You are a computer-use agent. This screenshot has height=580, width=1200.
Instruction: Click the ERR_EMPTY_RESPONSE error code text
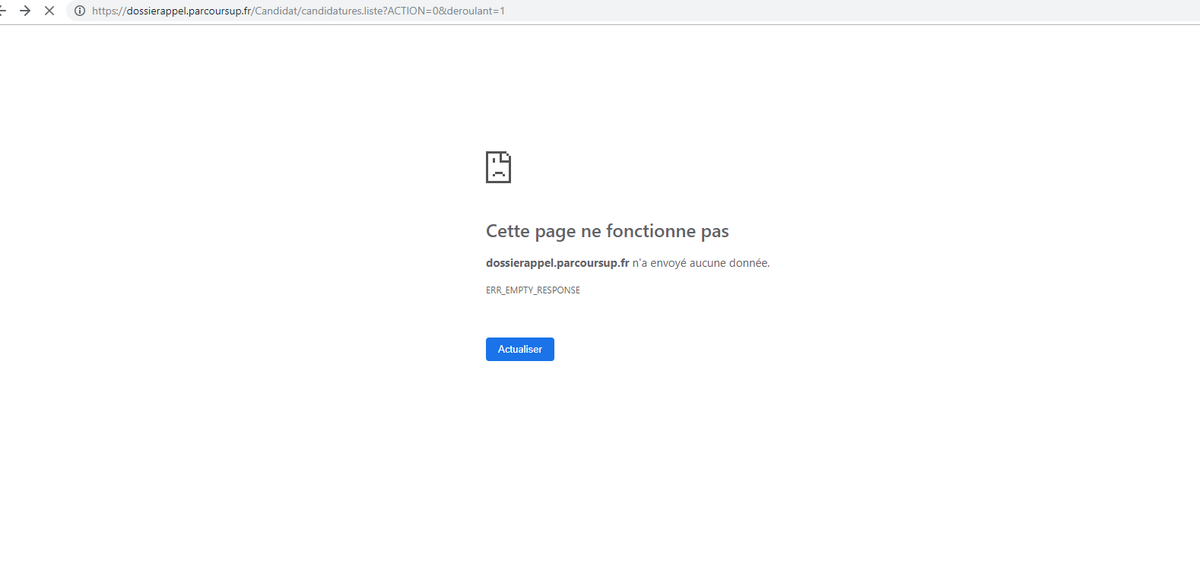click(x=533, y=290)
